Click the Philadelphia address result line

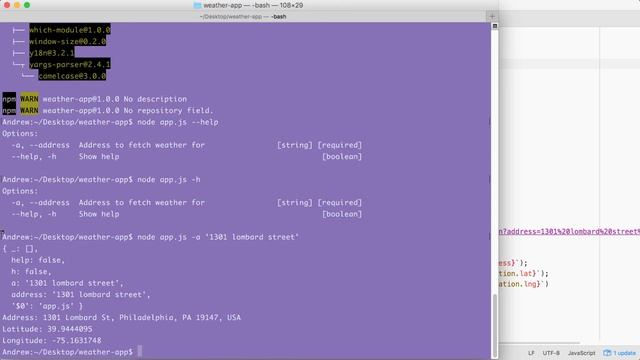pyautogui.click(x=122, y=318)
